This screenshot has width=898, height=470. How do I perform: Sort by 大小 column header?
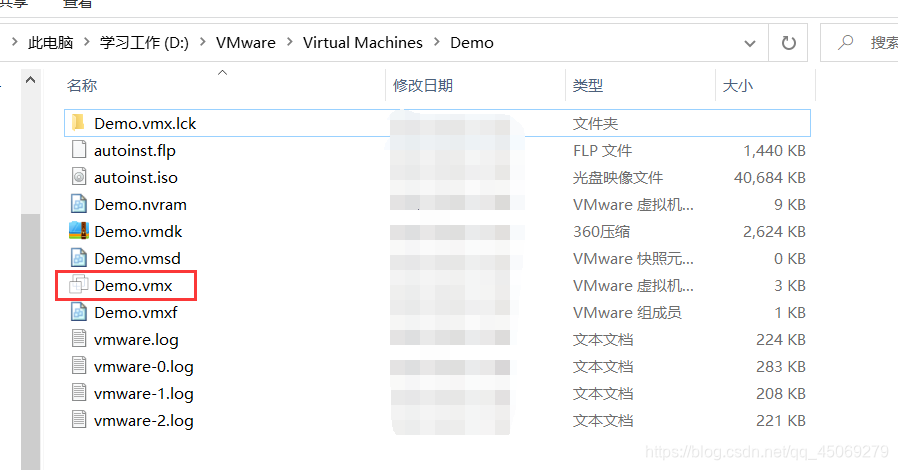tap(738, 85)
